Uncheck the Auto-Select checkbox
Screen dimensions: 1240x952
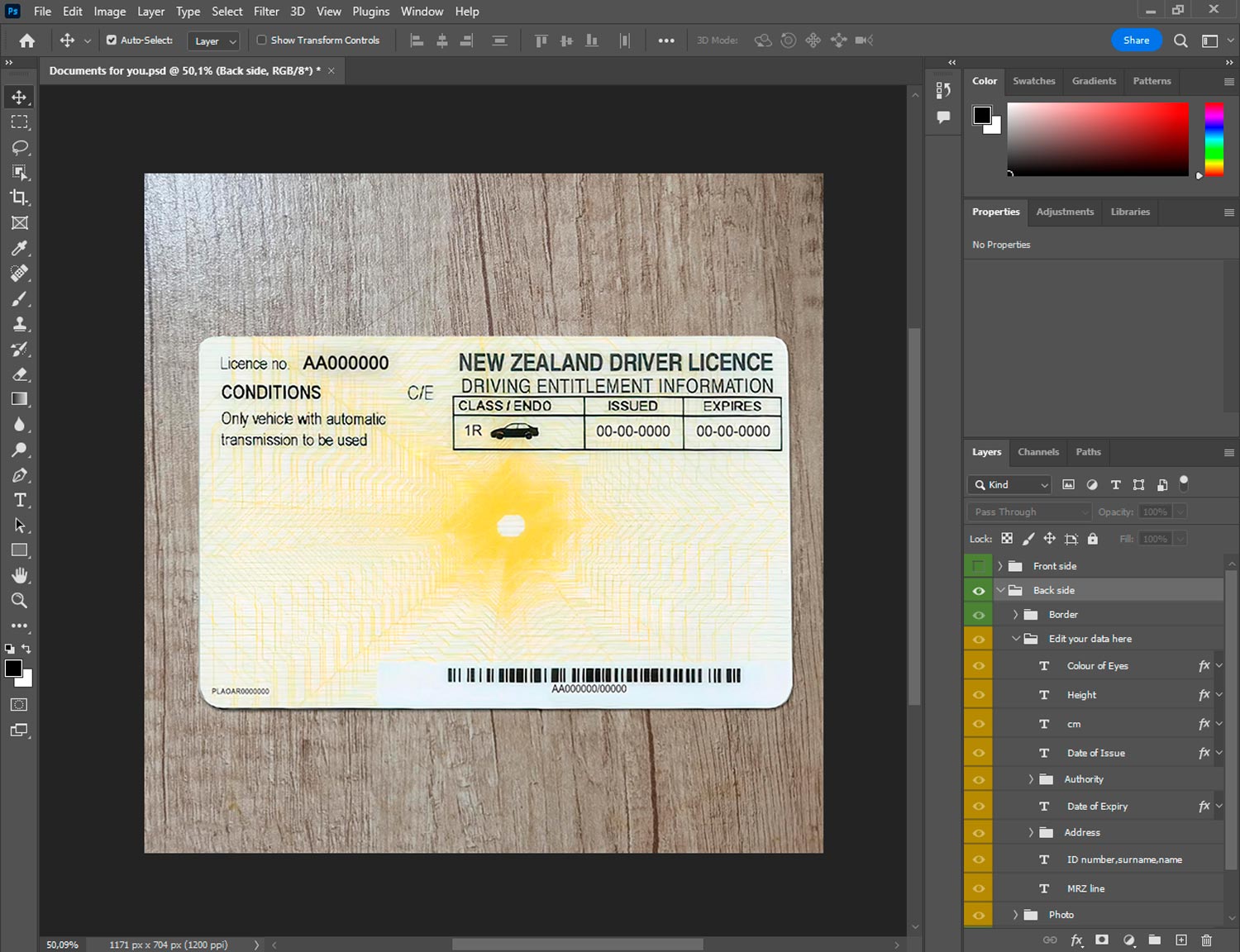112,40
